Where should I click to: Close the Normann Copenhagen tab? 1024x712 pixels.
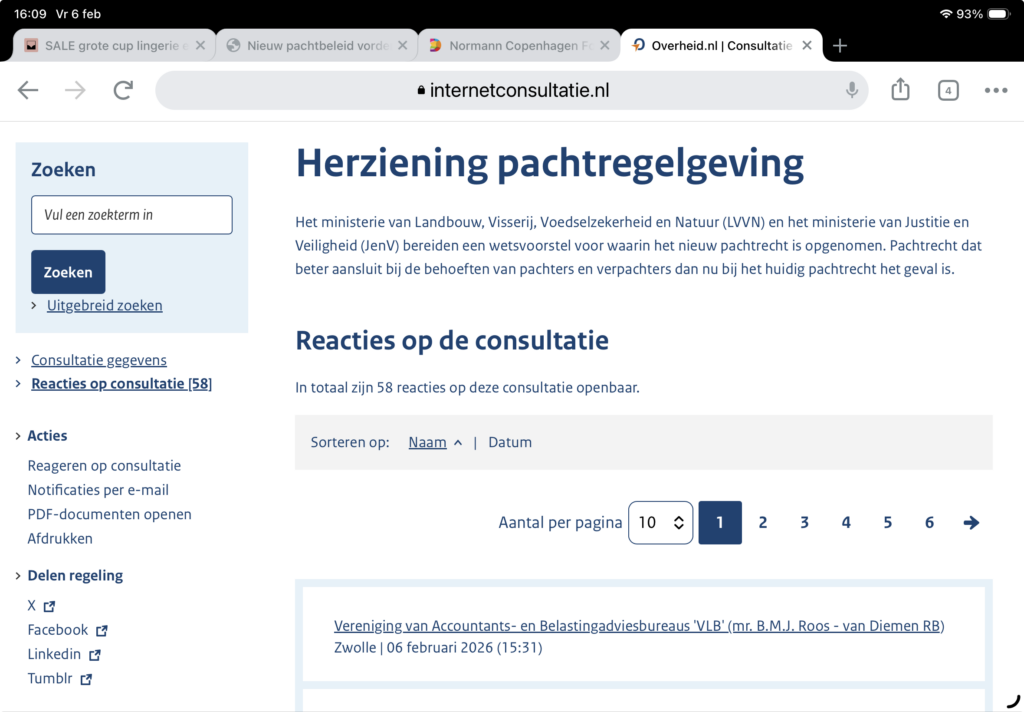pos(603,45)
